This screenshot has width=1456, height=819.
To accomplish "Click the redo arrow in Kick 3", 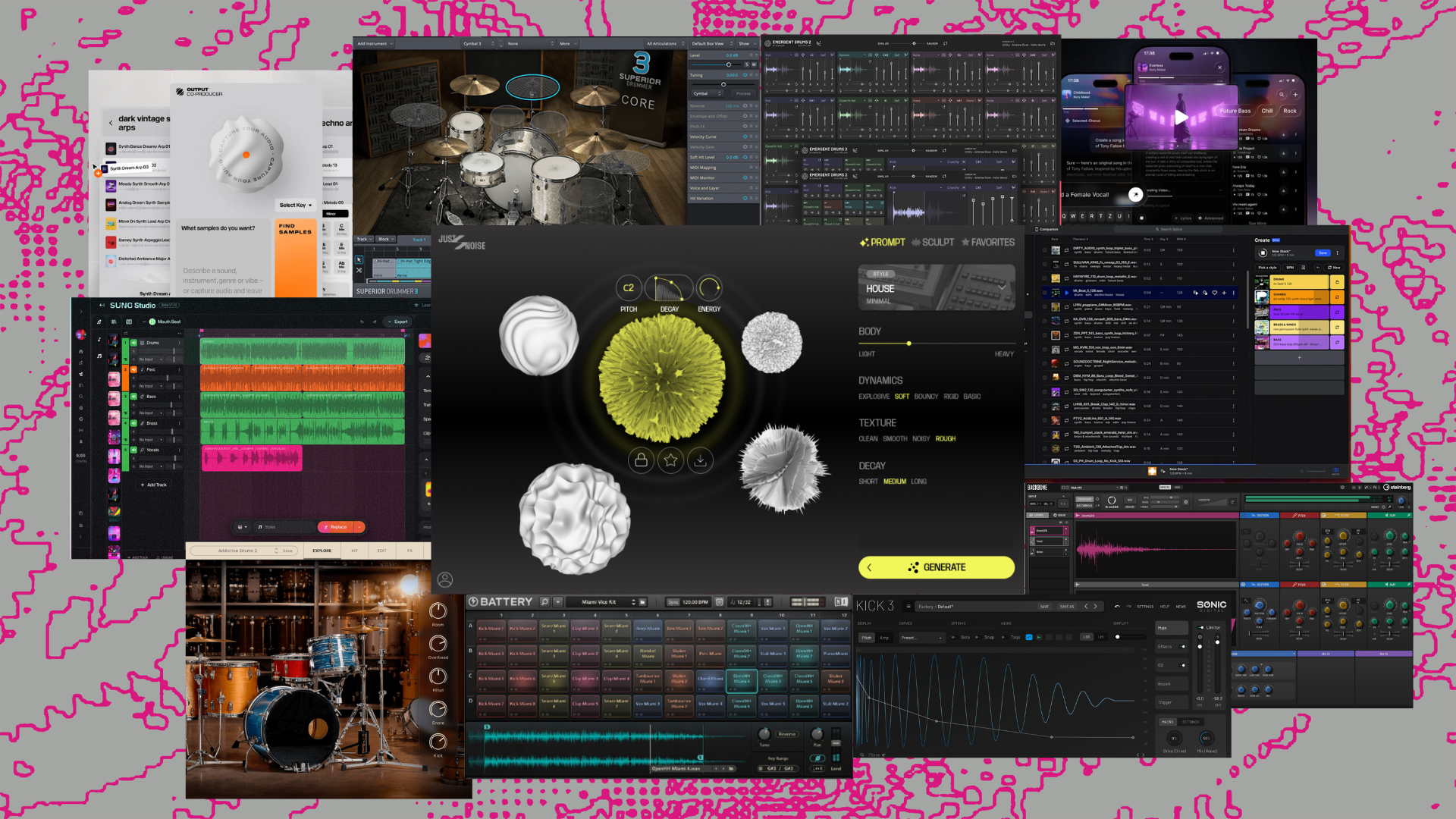I will (x=1128, y=607).
